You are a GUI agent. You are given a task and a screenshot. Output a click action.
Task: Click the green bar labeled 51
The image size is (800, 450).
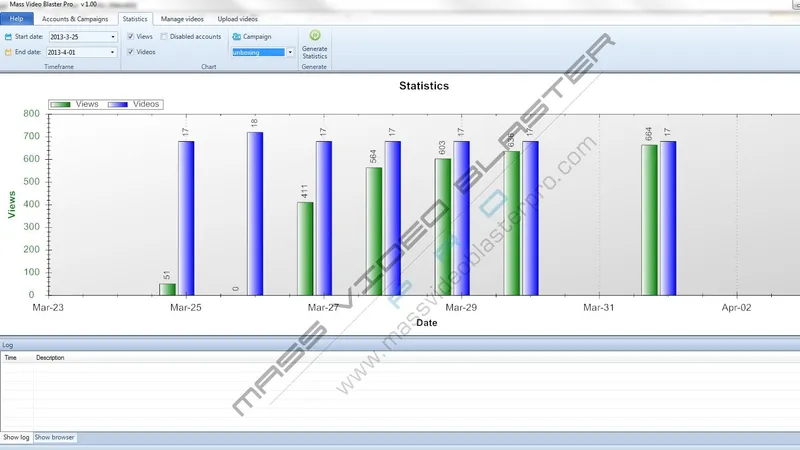click(x=167, y=289)
